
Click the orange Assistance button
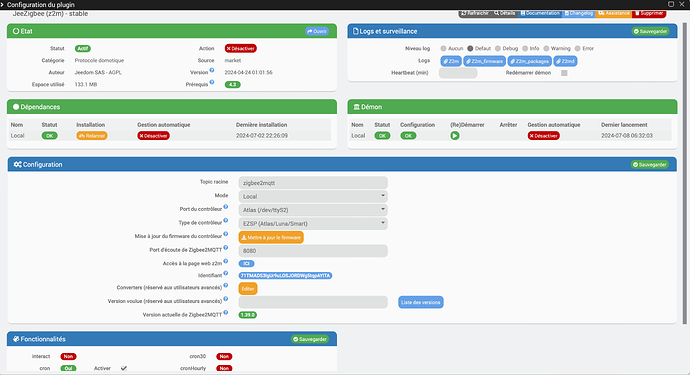[x=614, y=13]
